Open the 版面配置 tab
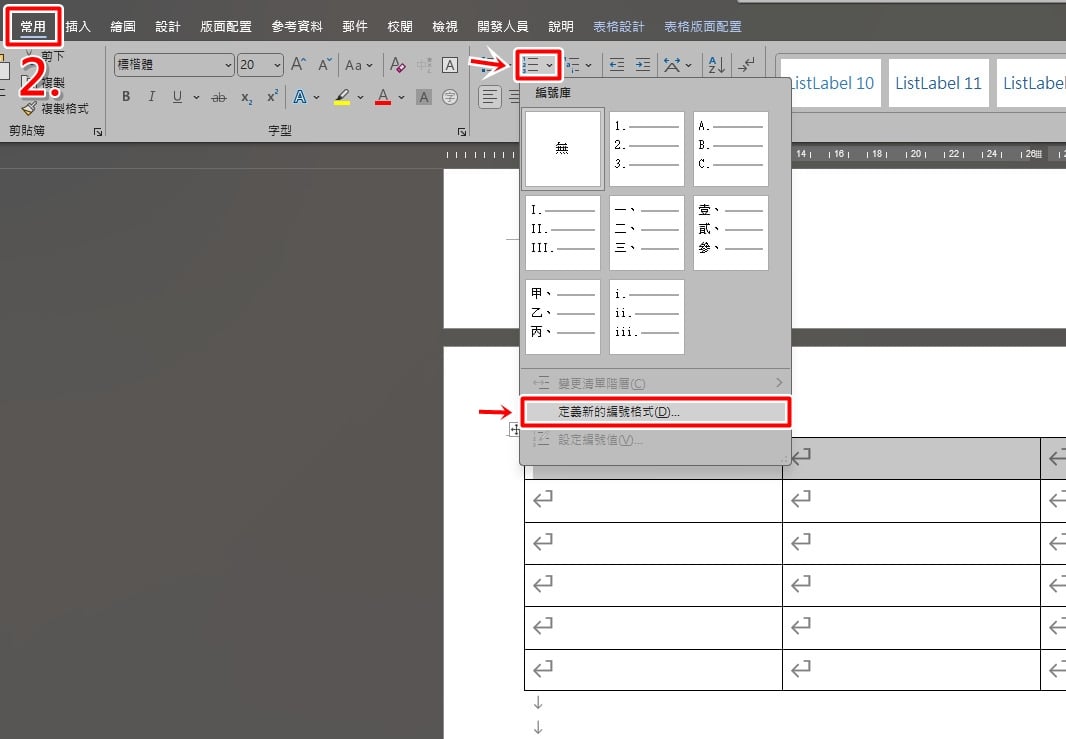The width and height of the screenshot is (1066, 739). [226, 27]
